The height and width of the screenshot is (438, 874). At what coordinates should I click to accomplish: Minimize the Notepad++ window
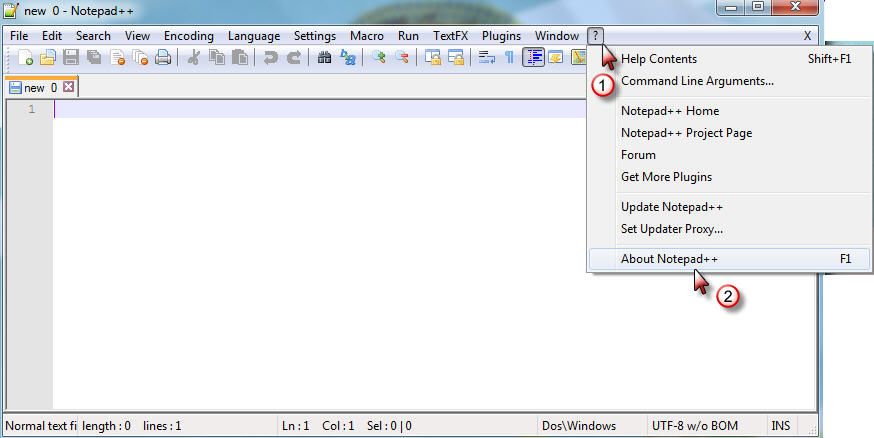(x=731, y=7)
